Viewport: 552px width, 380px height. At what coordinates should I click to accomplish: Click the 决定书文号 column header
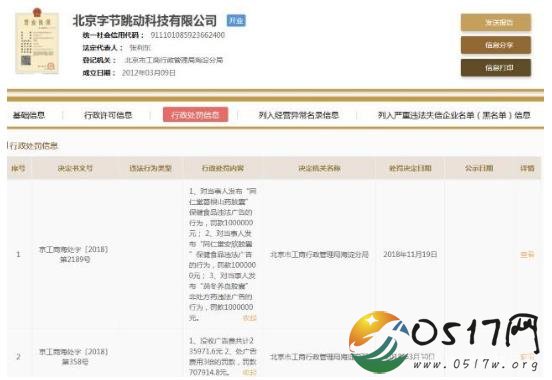[75, 168]
